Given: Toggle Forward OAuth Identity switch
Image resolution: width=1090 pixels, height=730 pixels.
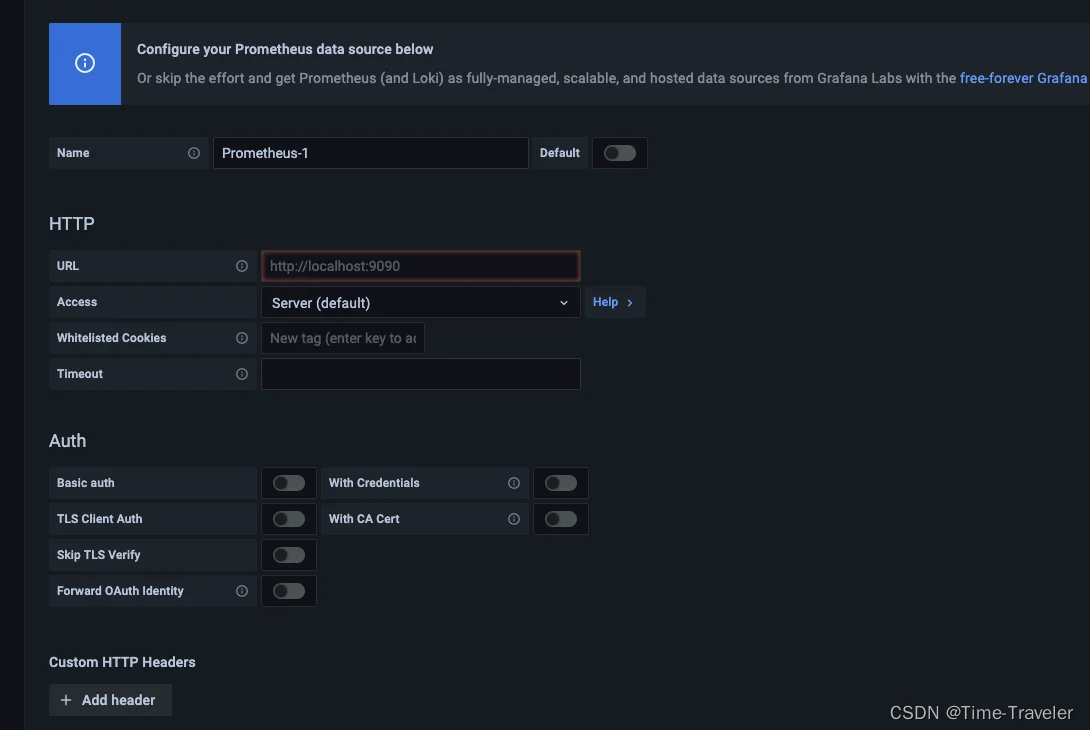Looking at the screenshot, I should pyautogui.click(x=288, y=591).
